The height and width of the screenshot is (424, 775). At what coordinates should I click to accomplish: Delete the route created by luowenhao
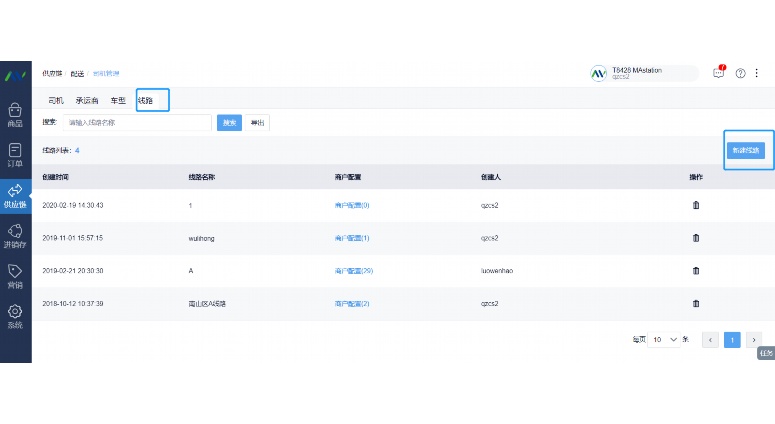click(696, 270)
